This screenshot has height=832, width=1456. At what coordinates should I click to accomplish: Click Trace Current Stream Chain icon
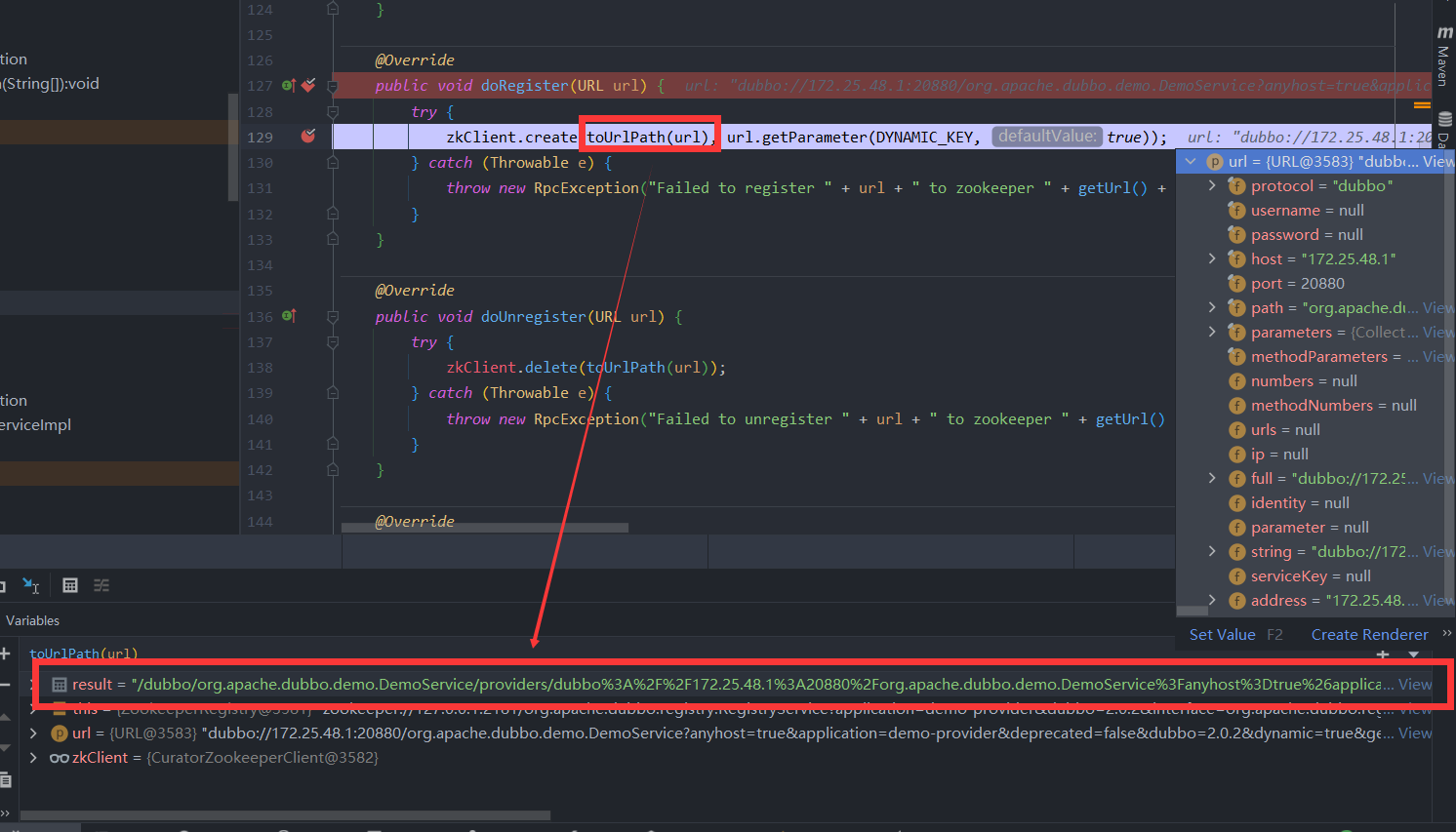101,585
